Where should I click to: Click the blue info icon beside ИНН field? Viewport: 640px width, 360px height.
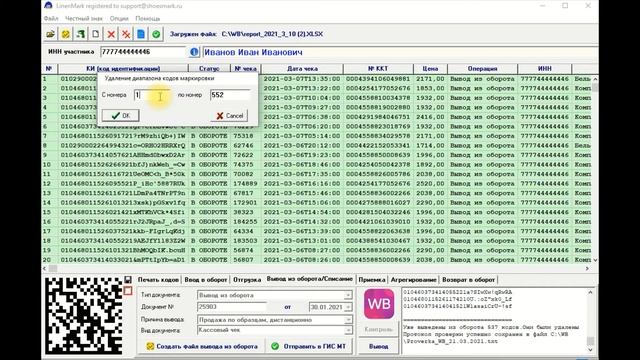pos(194,52)
